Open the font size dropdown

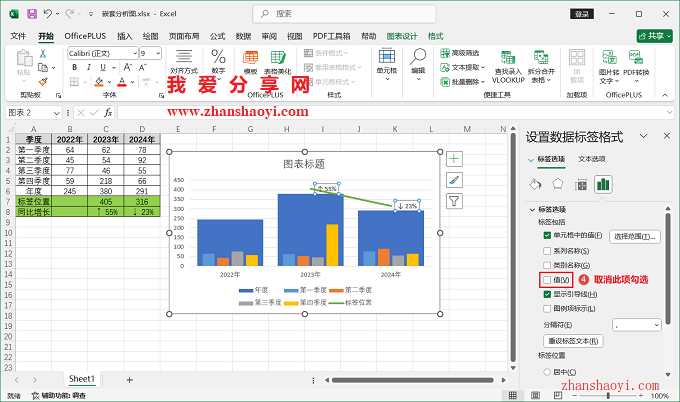[158, 53]
